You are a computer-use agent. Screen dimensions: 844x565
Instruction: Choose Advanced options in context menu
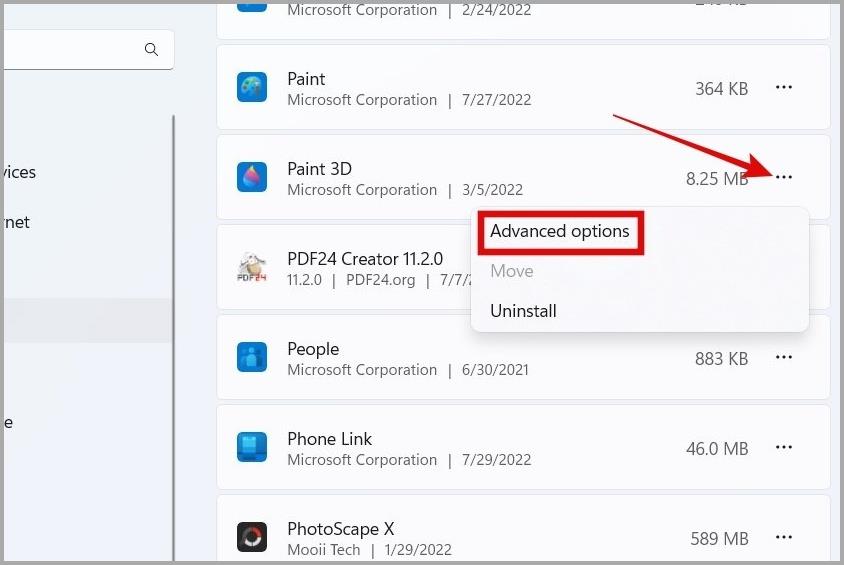tap(560, 231)
